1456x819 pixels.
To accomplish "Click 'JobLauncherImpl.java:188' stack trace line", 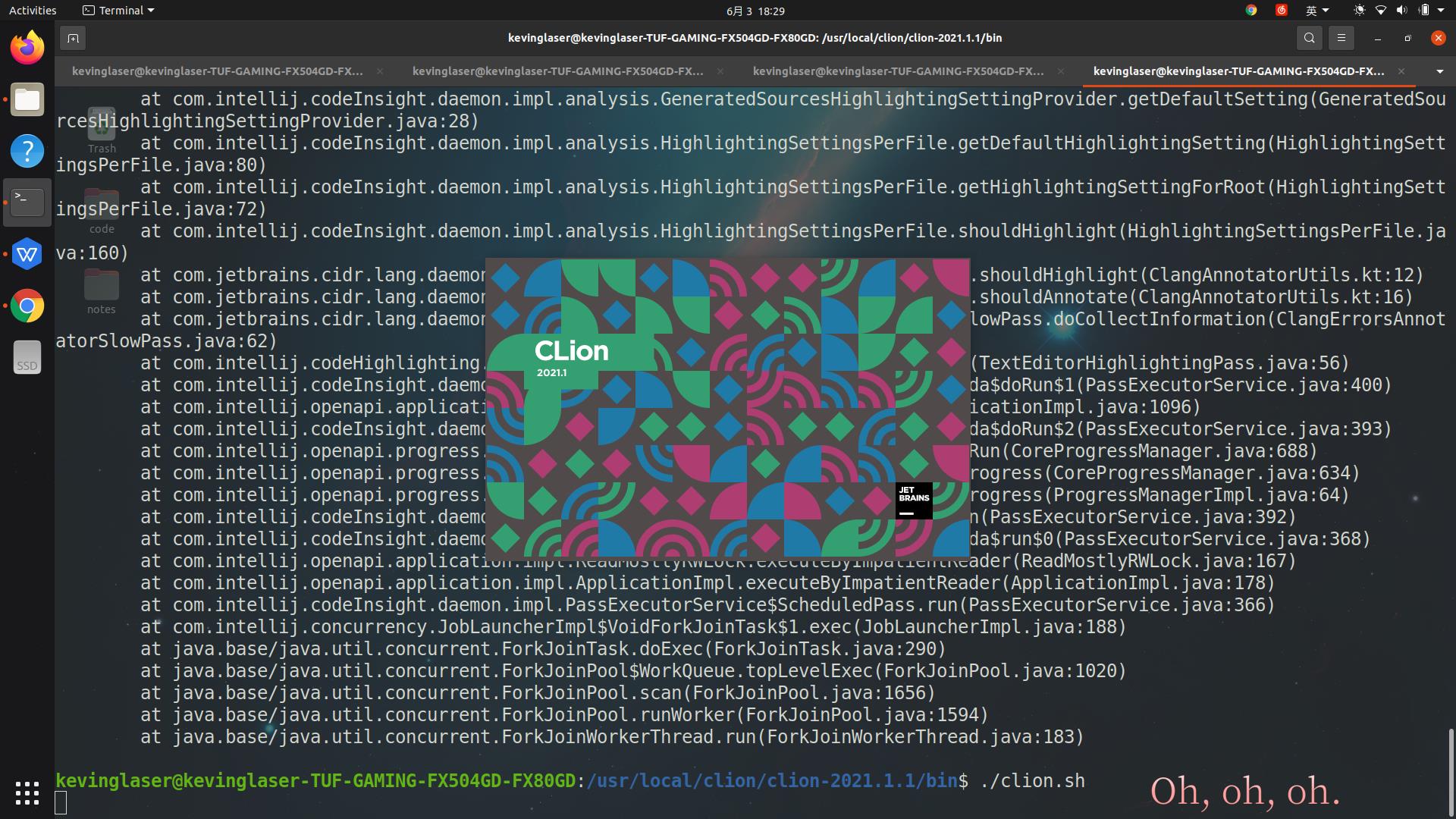I will [x=633, y=627].
